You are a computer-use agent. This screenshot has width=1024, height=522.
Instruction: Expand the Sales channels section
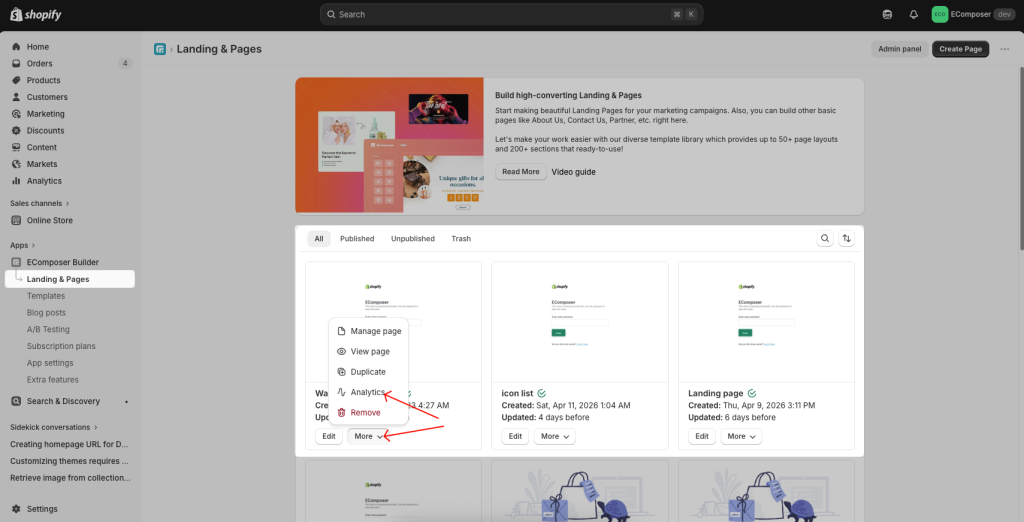coord(41,203)
